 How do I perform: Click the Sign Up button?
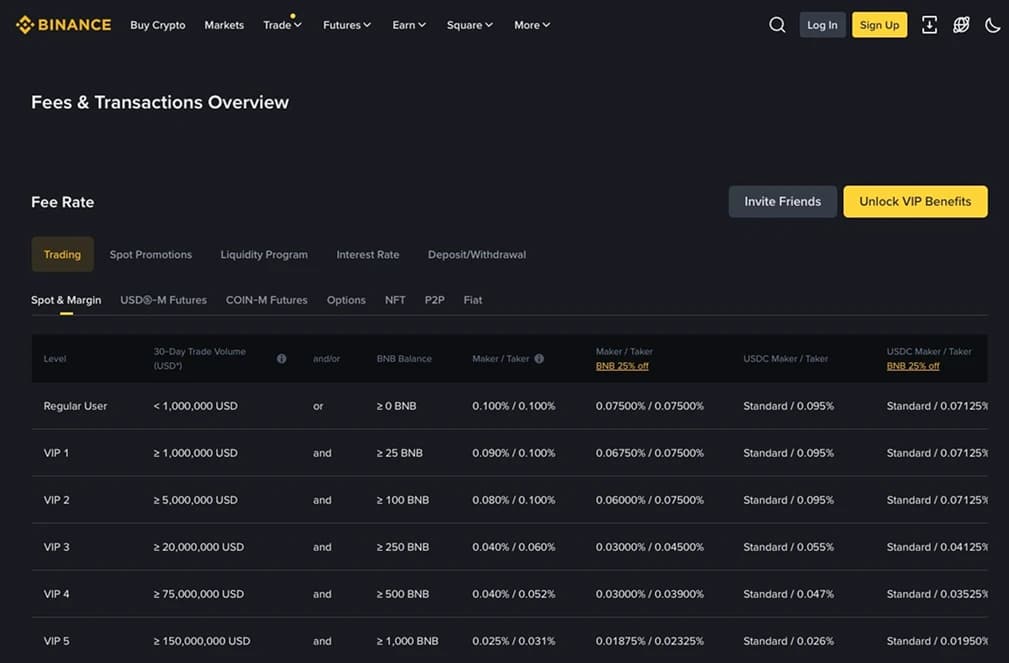coord(878,24)
